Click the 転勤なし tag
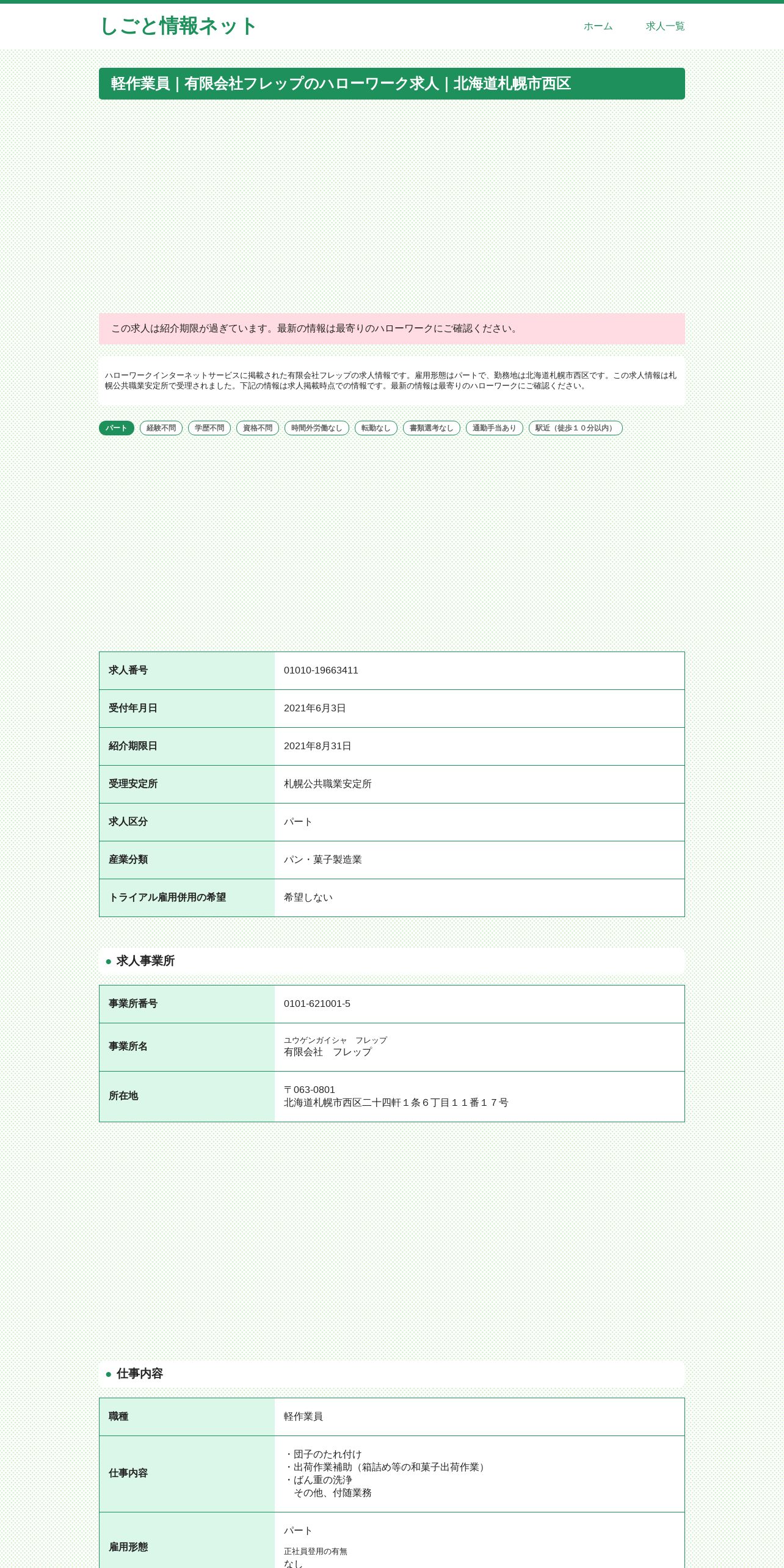The width and height of the screenshot is (784, 1568). tap(376, 428)
